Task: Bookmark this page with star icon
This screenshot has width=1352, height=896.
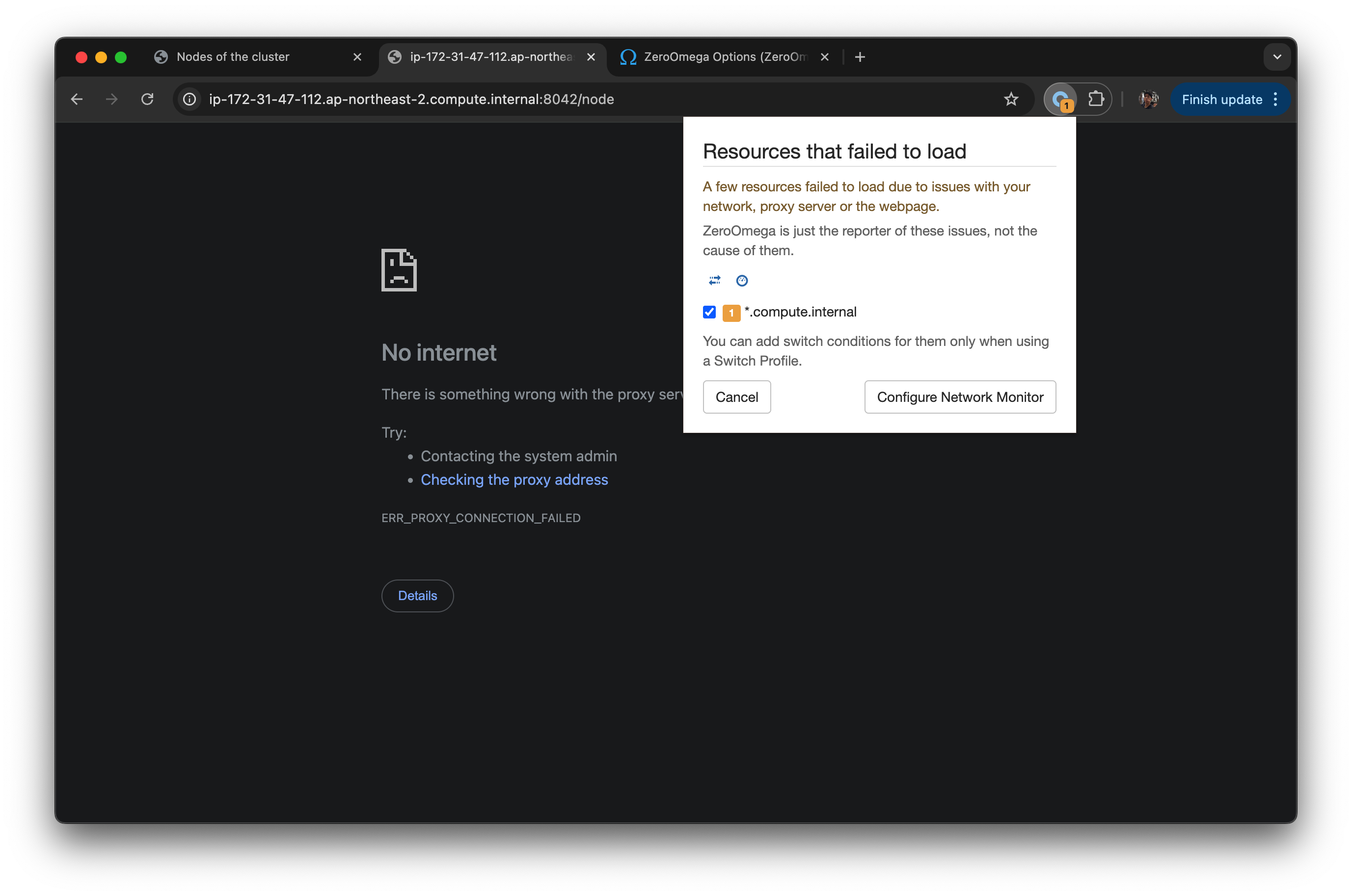Action: (1011, 100)
